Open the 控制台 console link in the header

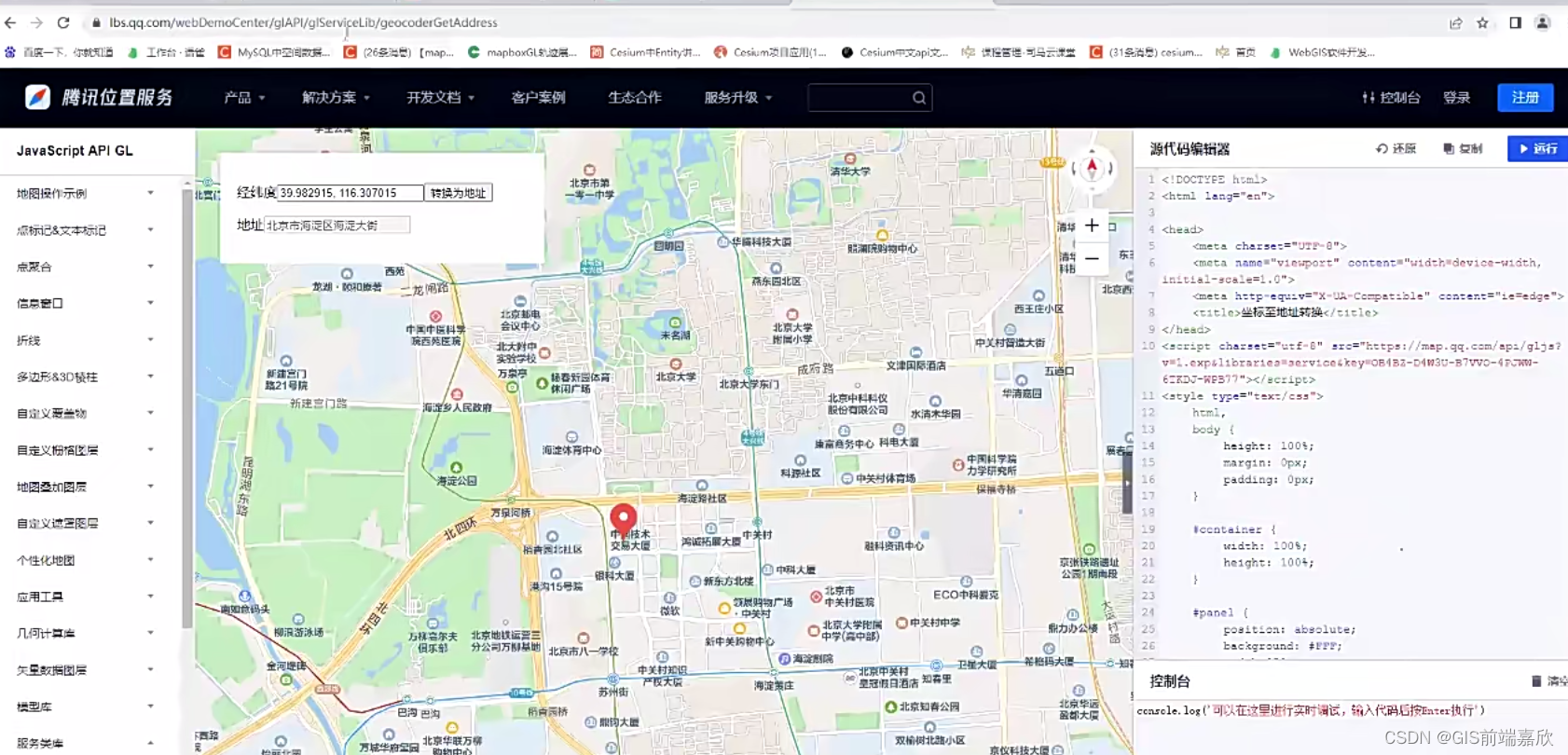[1391, 98]
